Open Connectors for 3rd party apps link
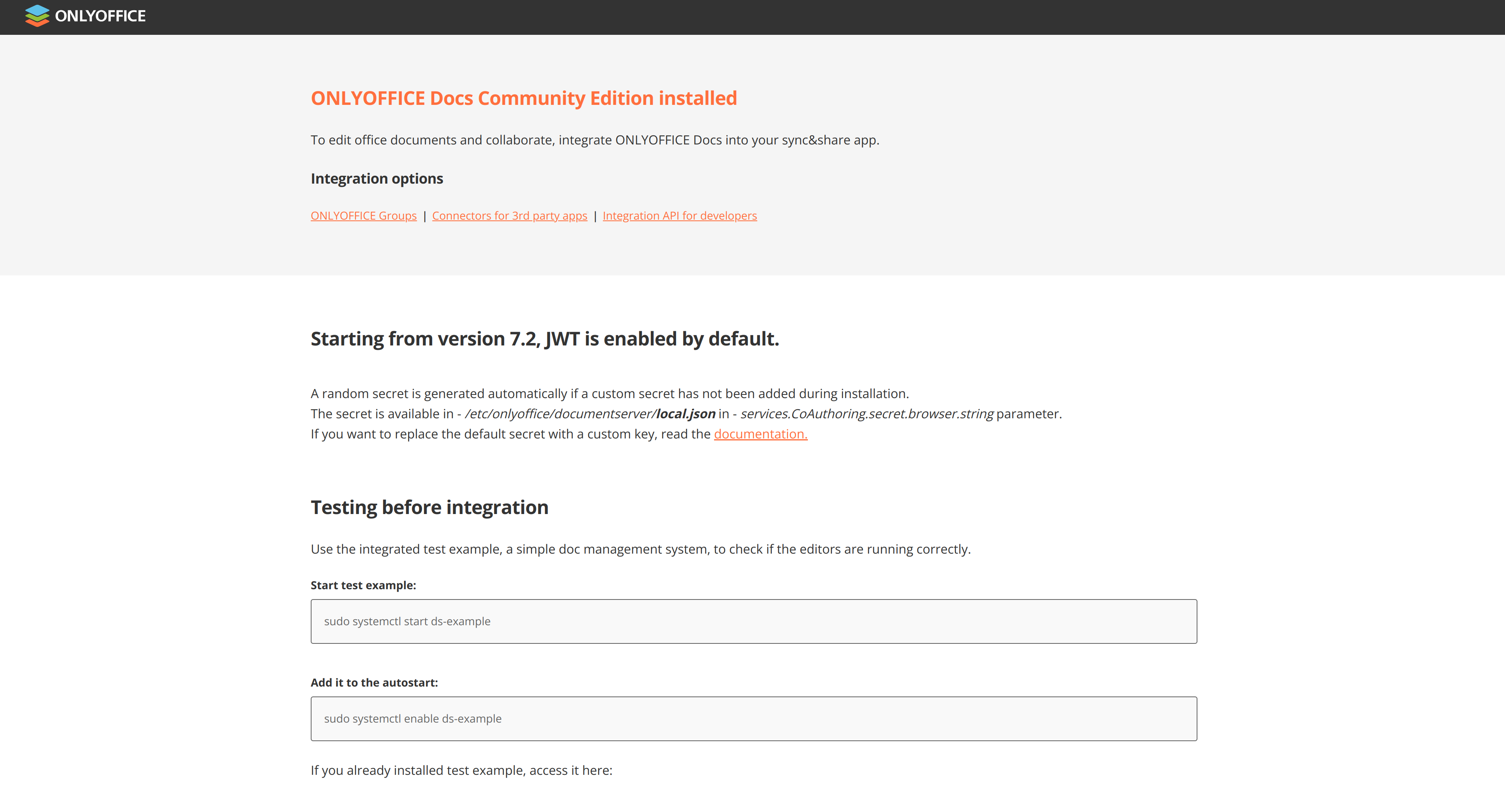Screen dimensions: 1505x812 click(x=509, y=216)
